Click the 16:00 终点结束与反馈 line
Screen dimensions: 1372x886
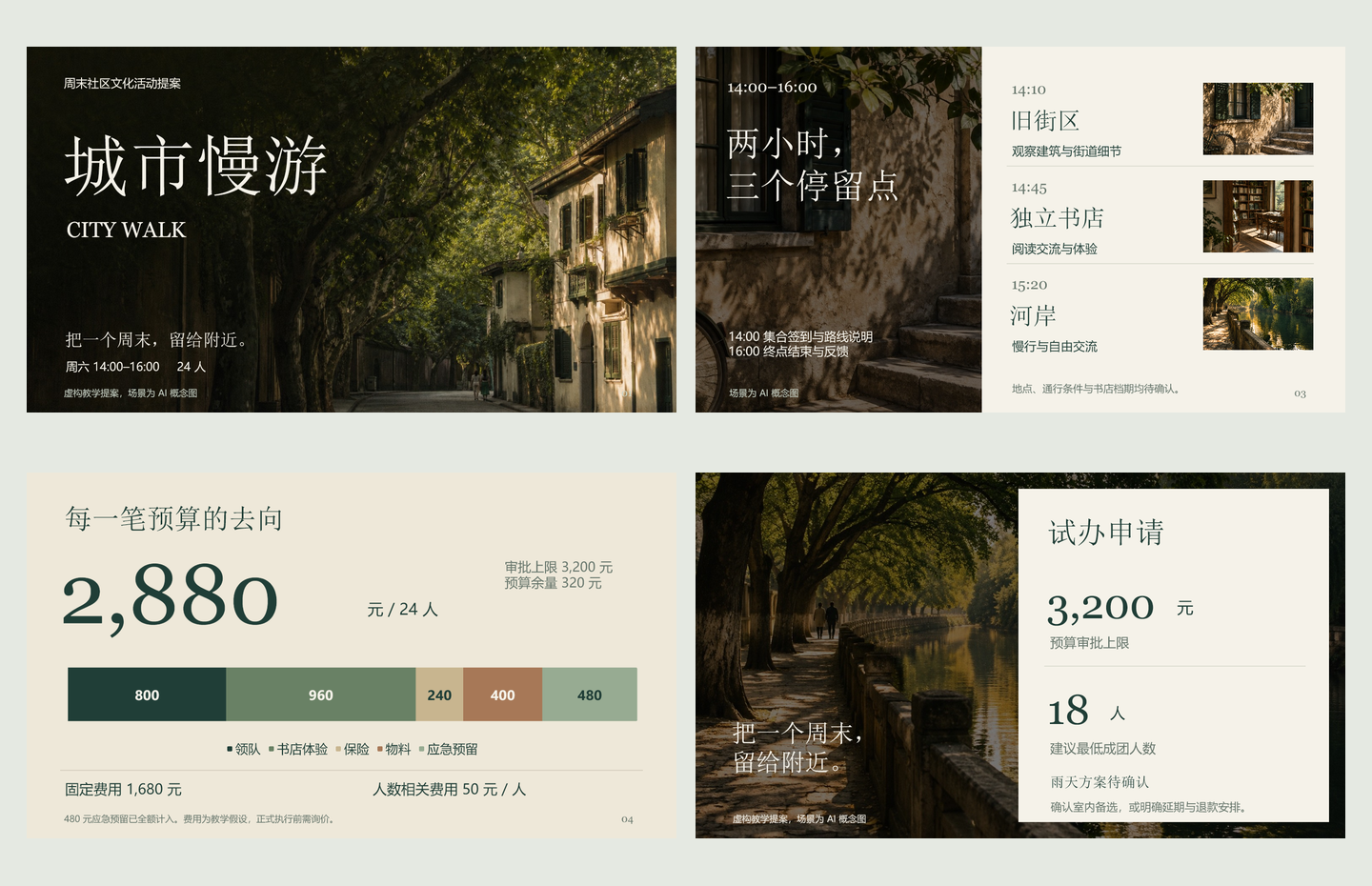(x=788, y=352)
